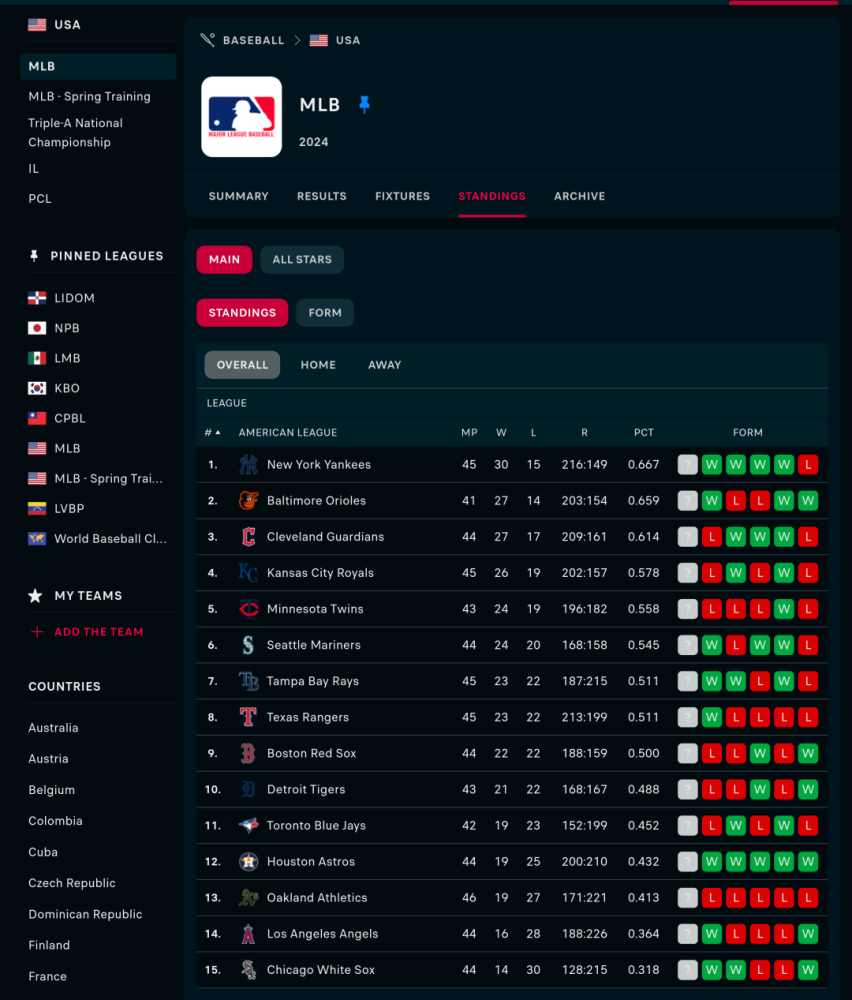Click the Texas Rangers logo
This screenshot has width=852, height=1000.
coord(248,717)
